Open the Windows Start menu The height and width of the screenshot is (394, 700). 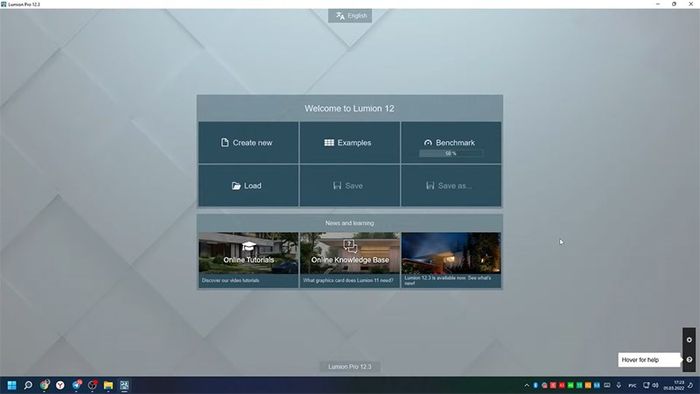click(12, 385)
